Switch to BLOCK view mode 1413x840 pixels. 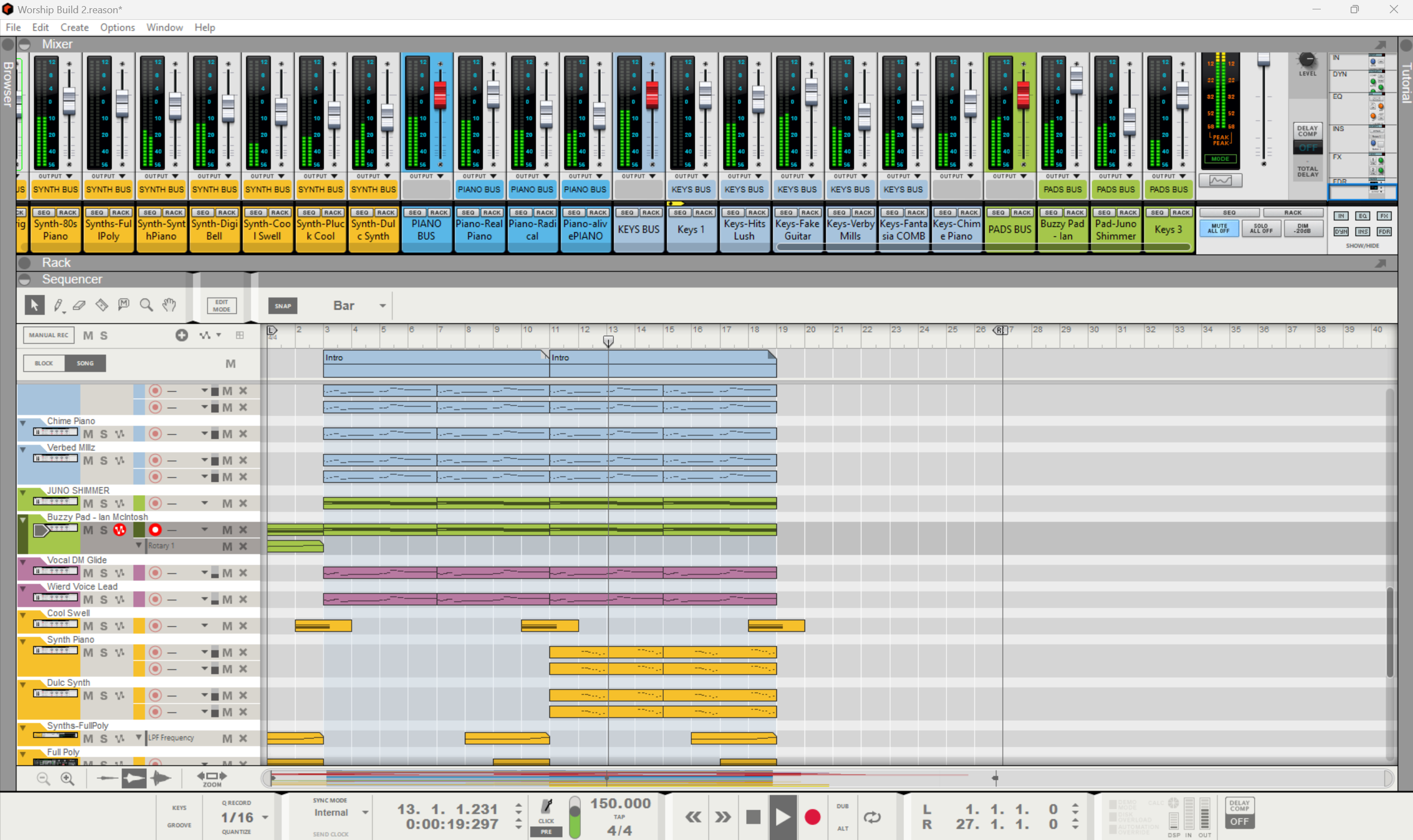[44, 363]
